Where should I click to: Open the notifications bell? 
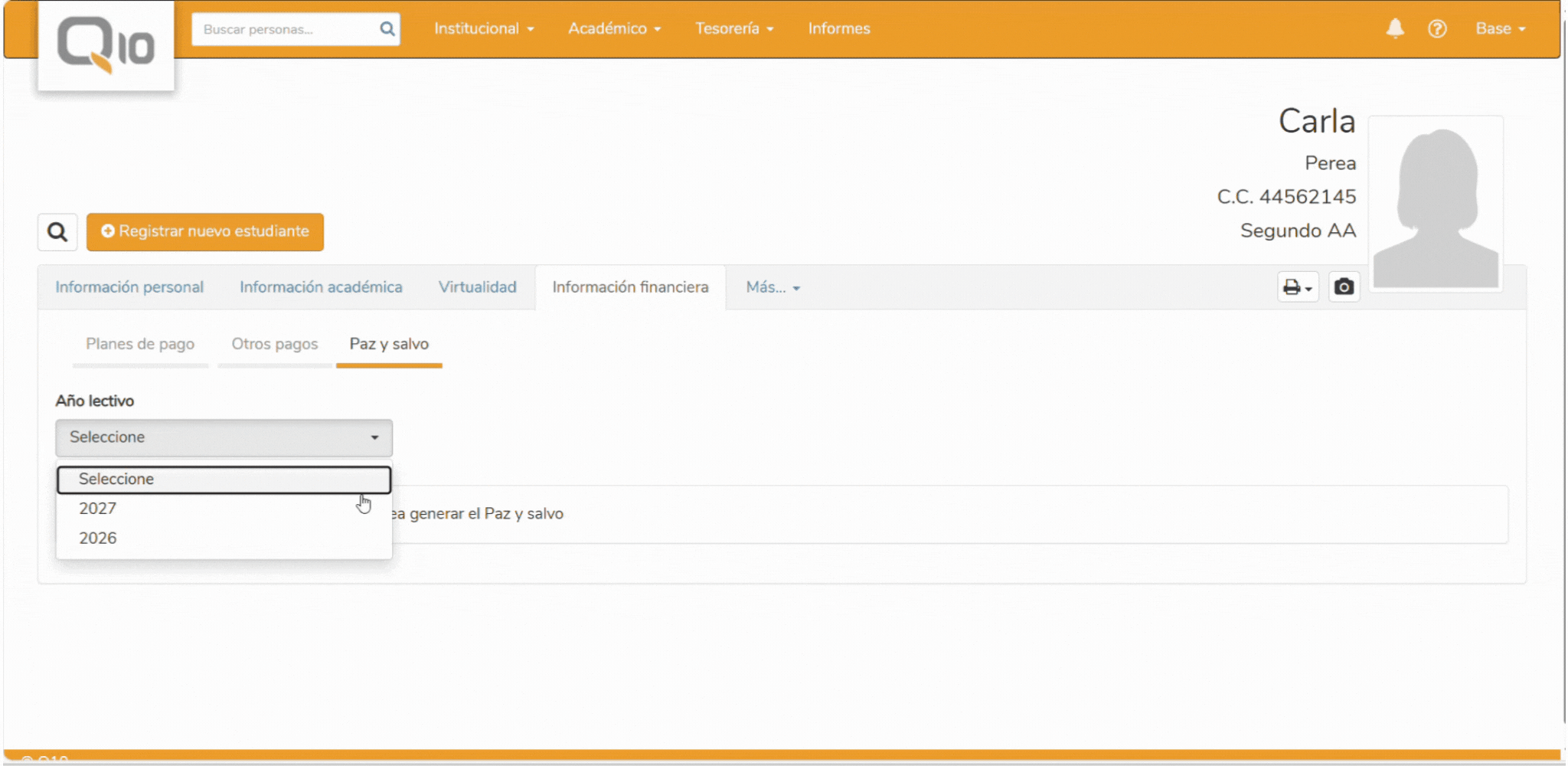(x=1395, y=28)
